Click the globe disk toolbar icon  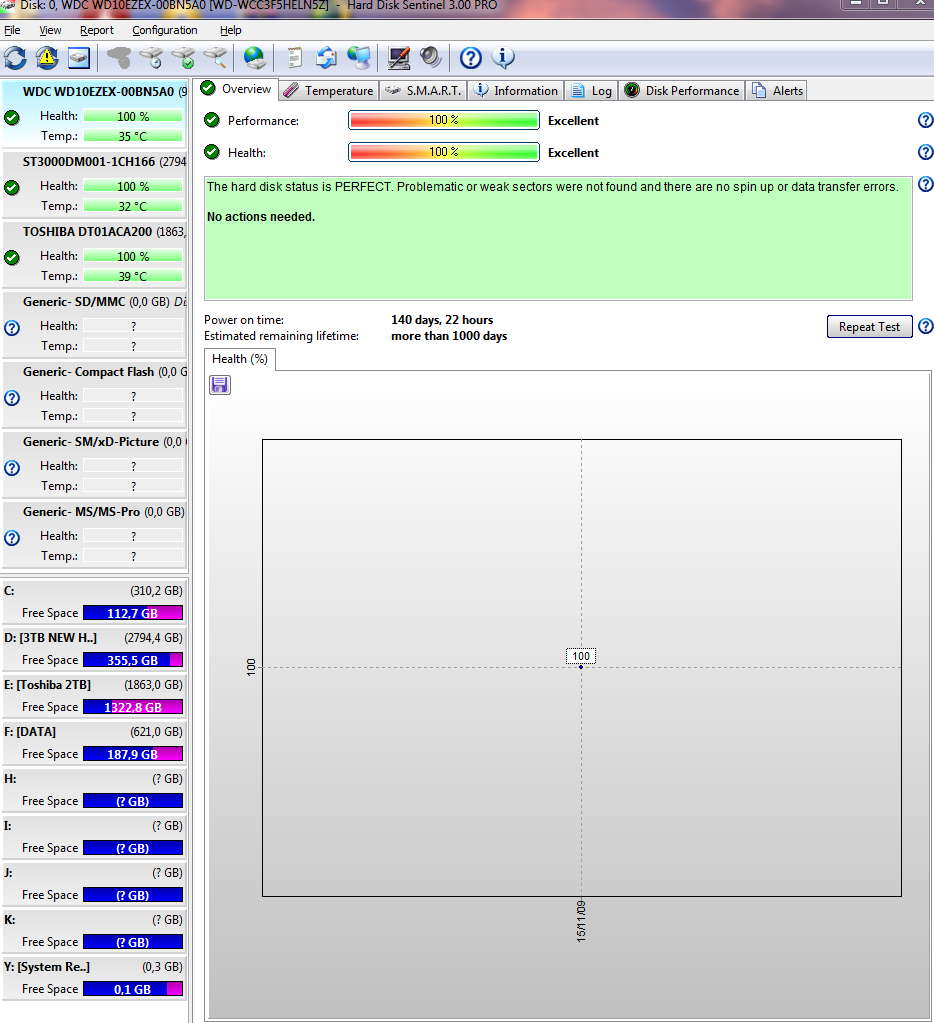255,57
